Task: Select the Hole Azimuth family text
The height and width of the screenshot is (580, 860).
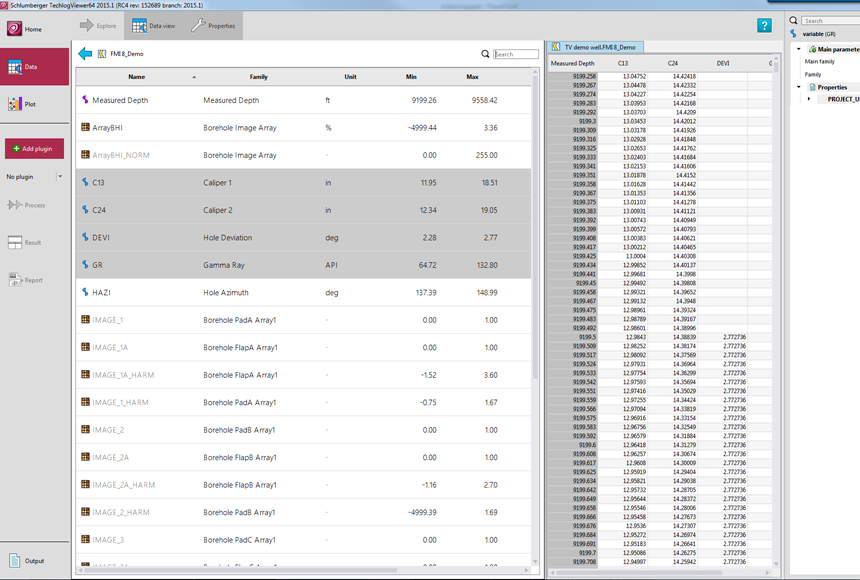Action: point(226,292)
